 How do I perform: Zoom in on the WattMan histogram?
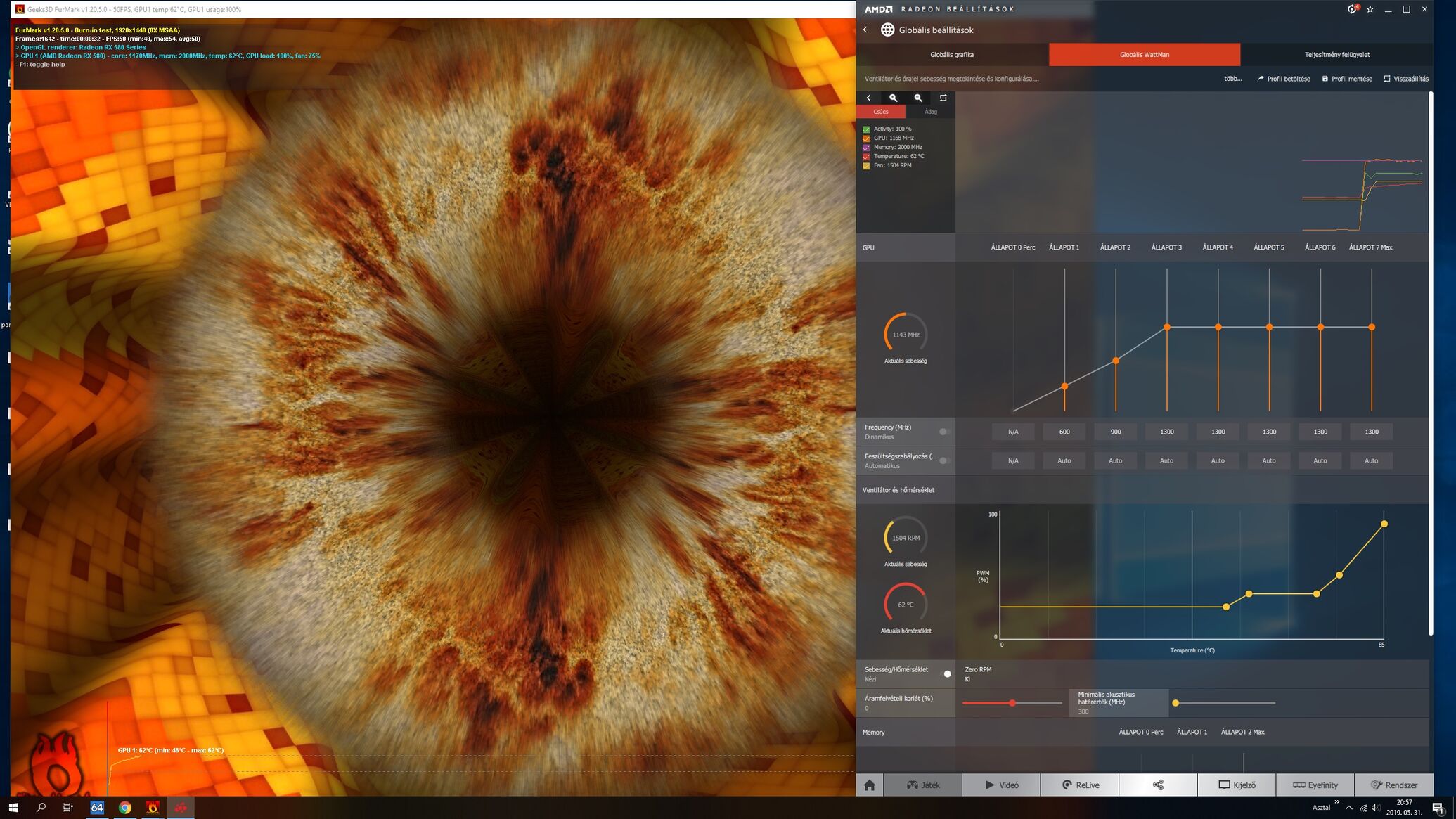tap(893, 98)
